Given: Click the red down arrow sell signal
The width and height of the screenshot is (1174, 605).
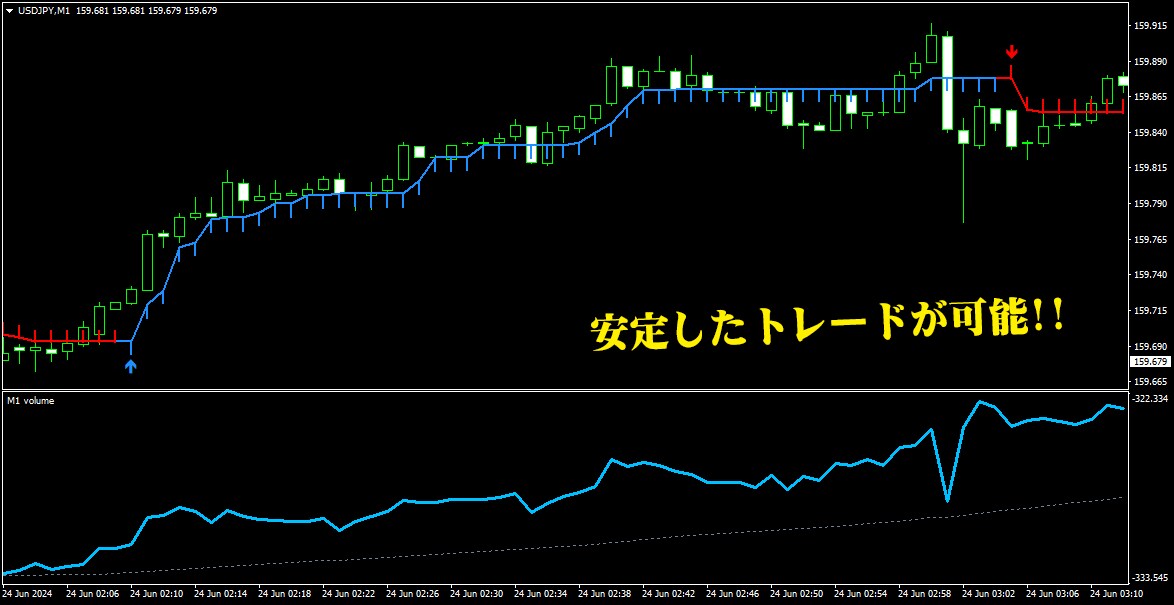Looking at the screenshot, I should click(x=1012, y=52).
